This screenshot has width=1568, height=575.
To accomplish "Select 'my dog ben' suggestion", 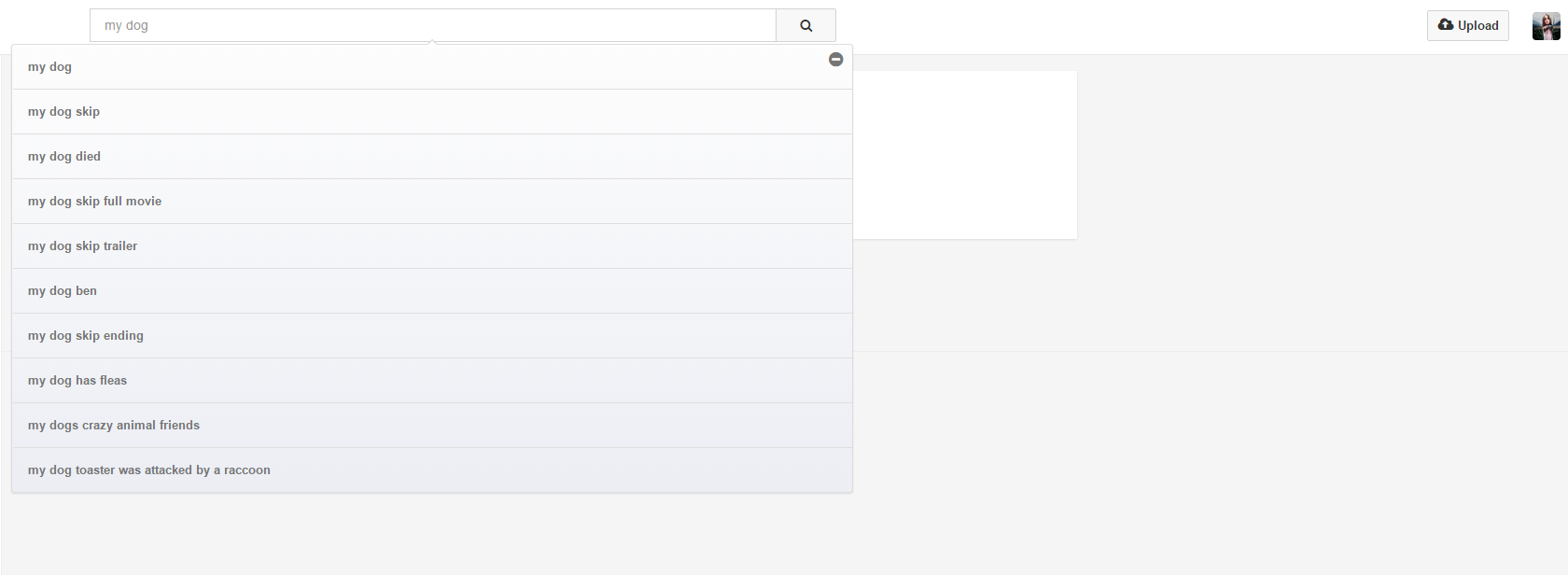I will 63,291.
